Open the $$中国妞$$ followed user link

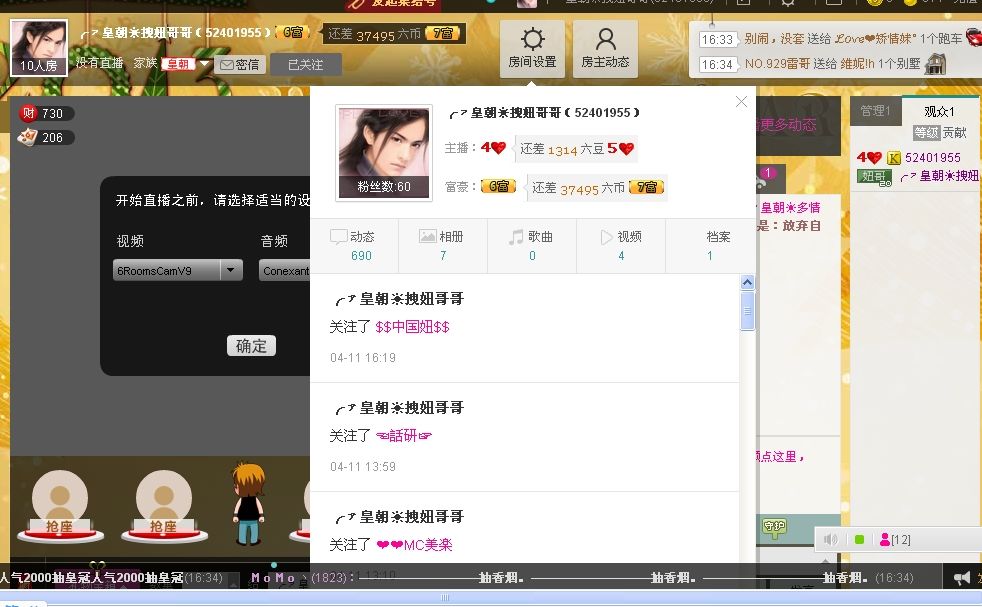click(412, 327)
